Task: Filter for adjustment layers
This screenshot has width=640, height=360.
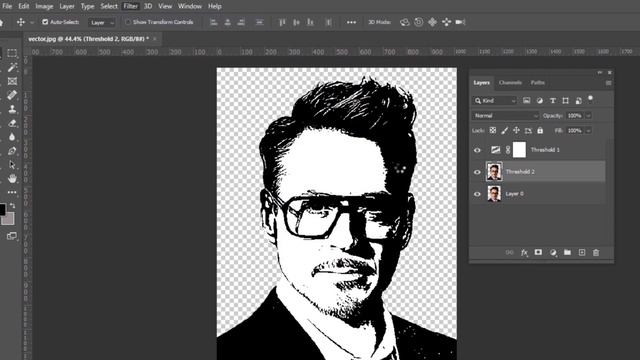Action: click(x=540, y=101)
